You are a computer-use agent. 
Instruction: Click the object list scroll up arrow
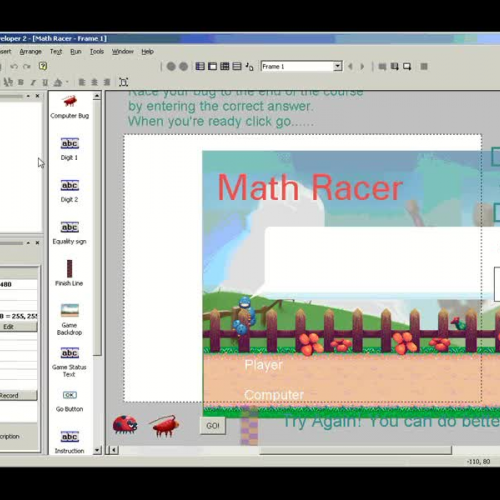97,96
